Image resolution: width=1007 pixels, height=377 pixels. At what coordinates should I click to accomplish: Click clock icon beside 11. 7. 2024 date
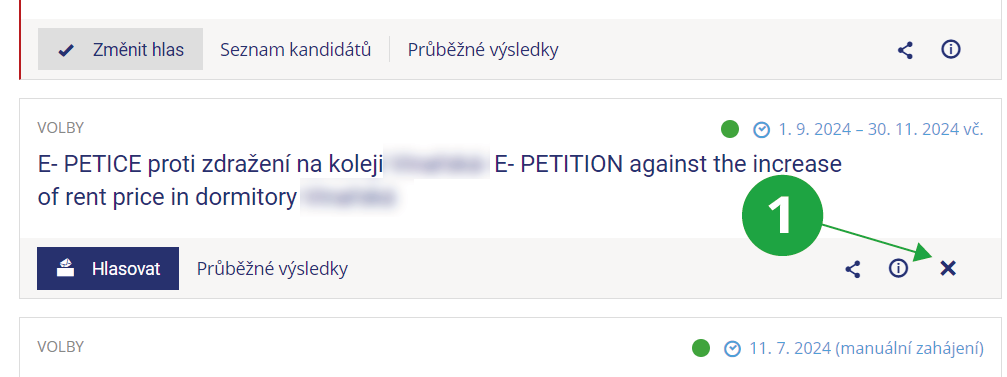click(732, 349)
